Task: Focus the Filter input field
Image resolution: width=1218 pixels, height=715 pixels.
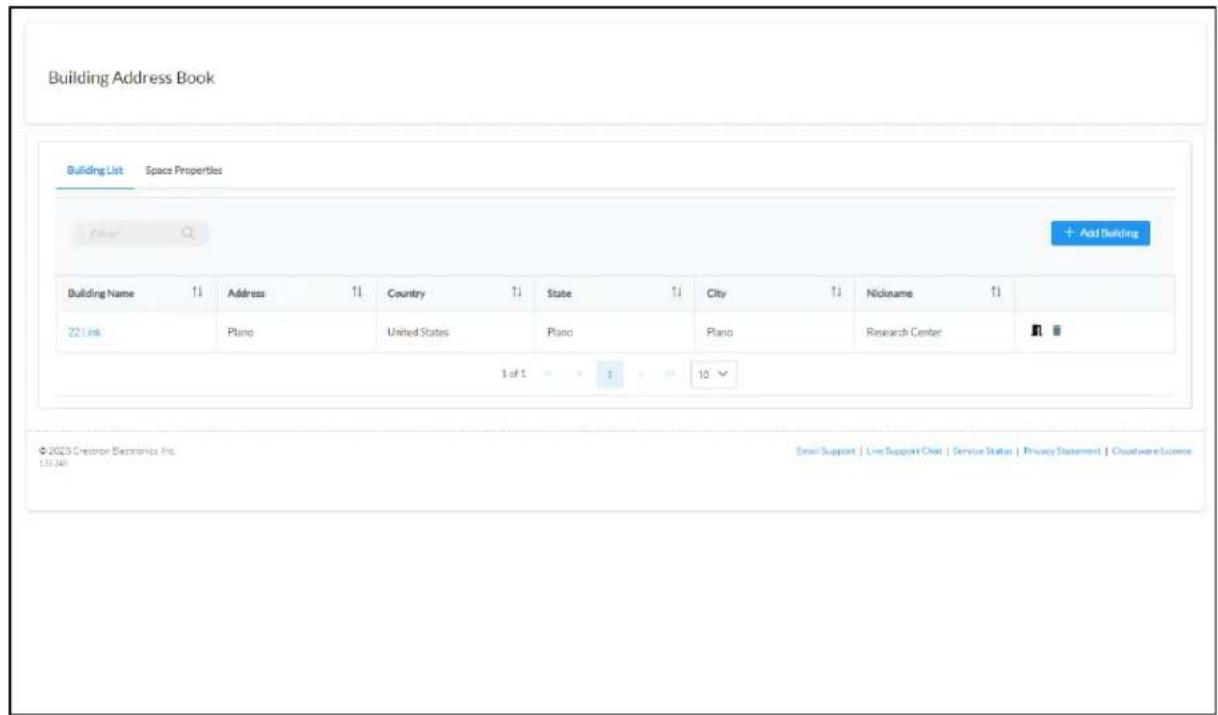Action: point(140,234)
